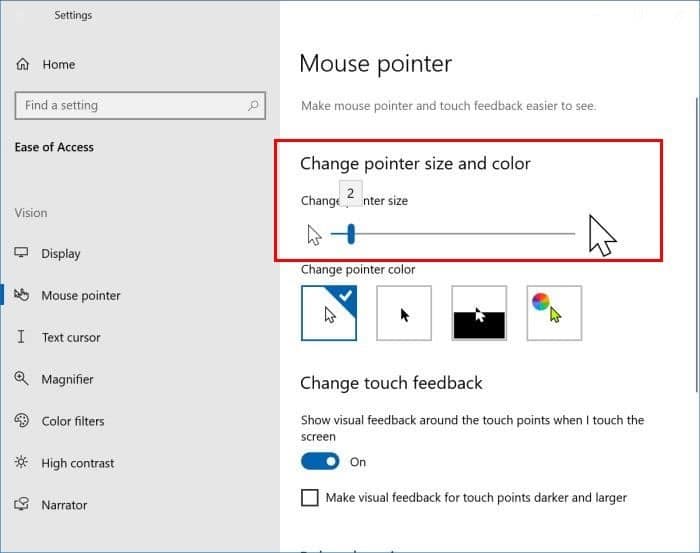Click the Ease of Access heading
Viewport: 700px width, 553px height.
(54, 147)
